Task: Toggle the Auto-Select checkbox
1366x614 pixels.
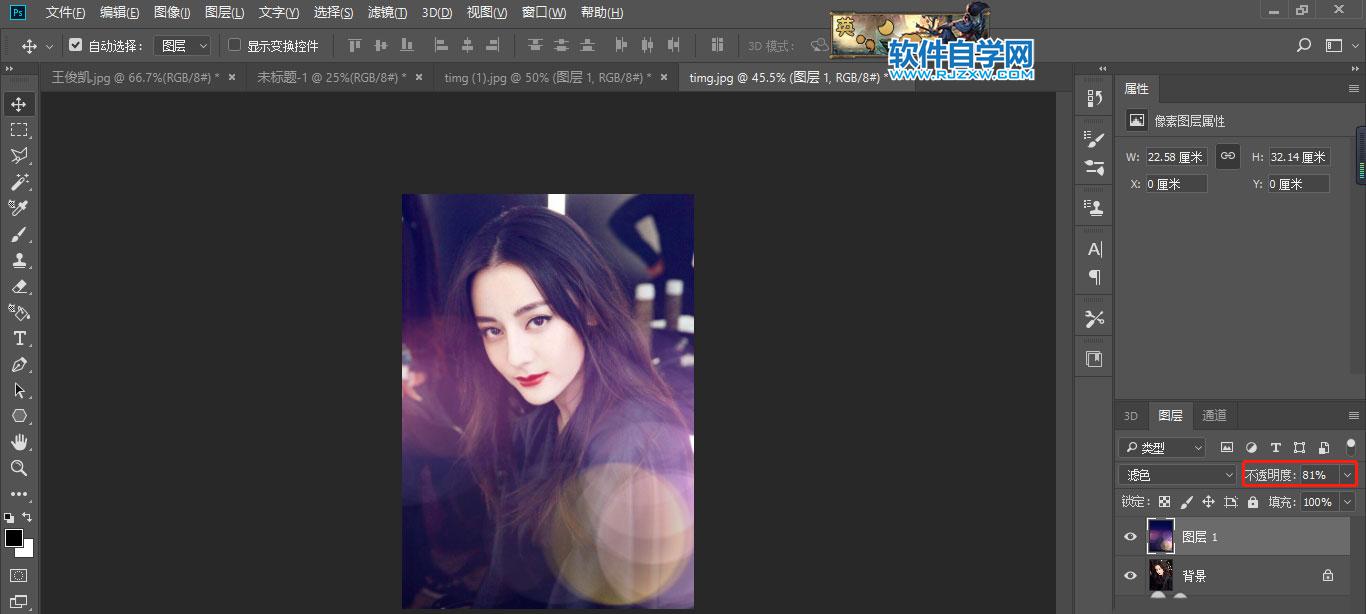Action: tap(76, 45)
